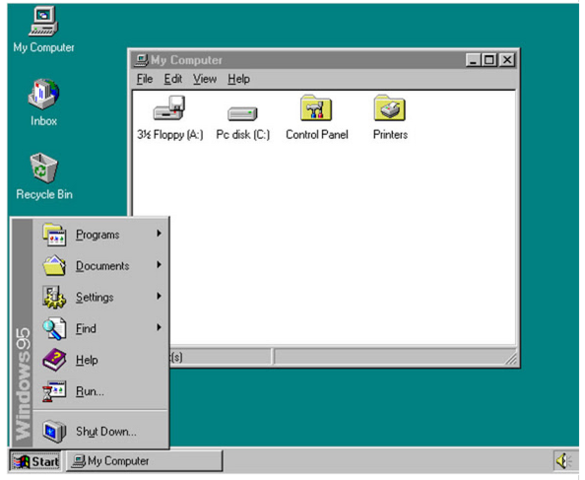Expand the arrow next to Programs
585x480 pixels.
[159, 233]
